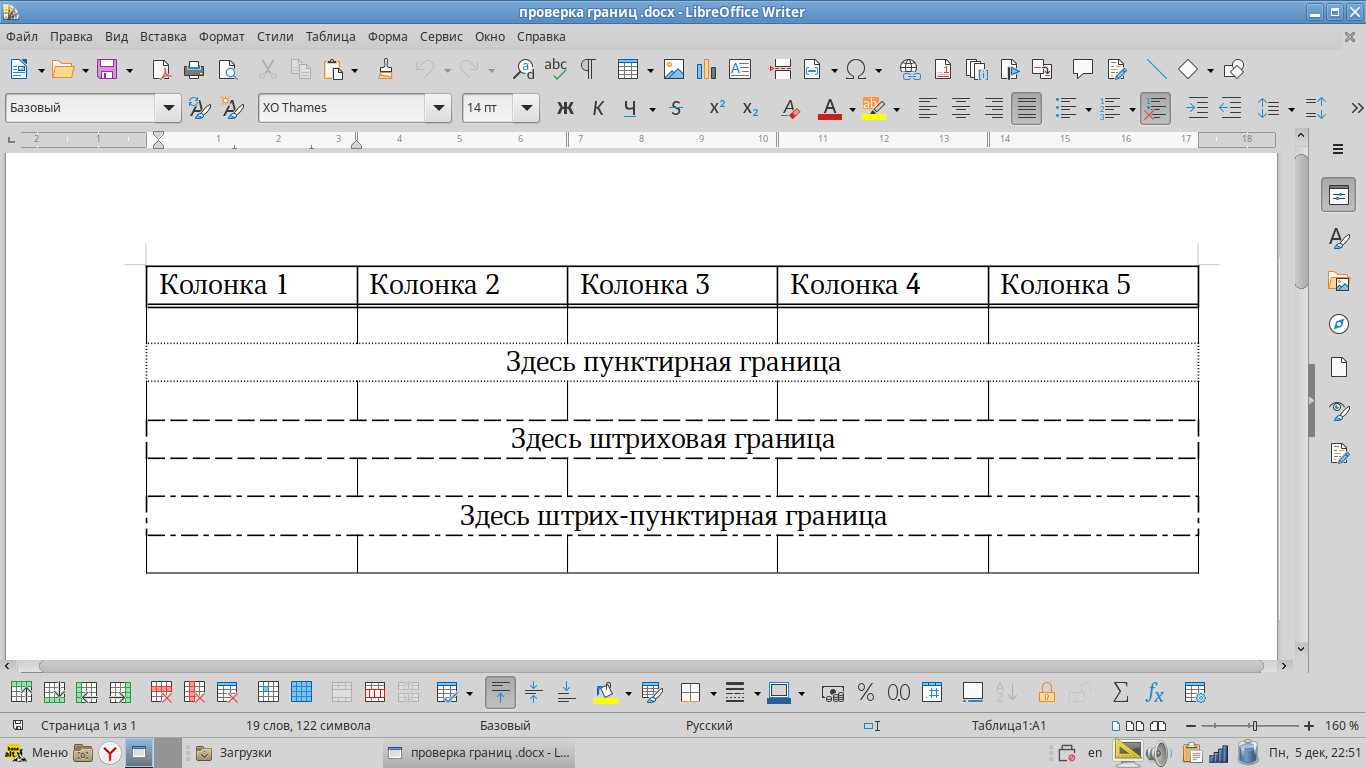Open the Navigator panel in the sidebar

1339,324
